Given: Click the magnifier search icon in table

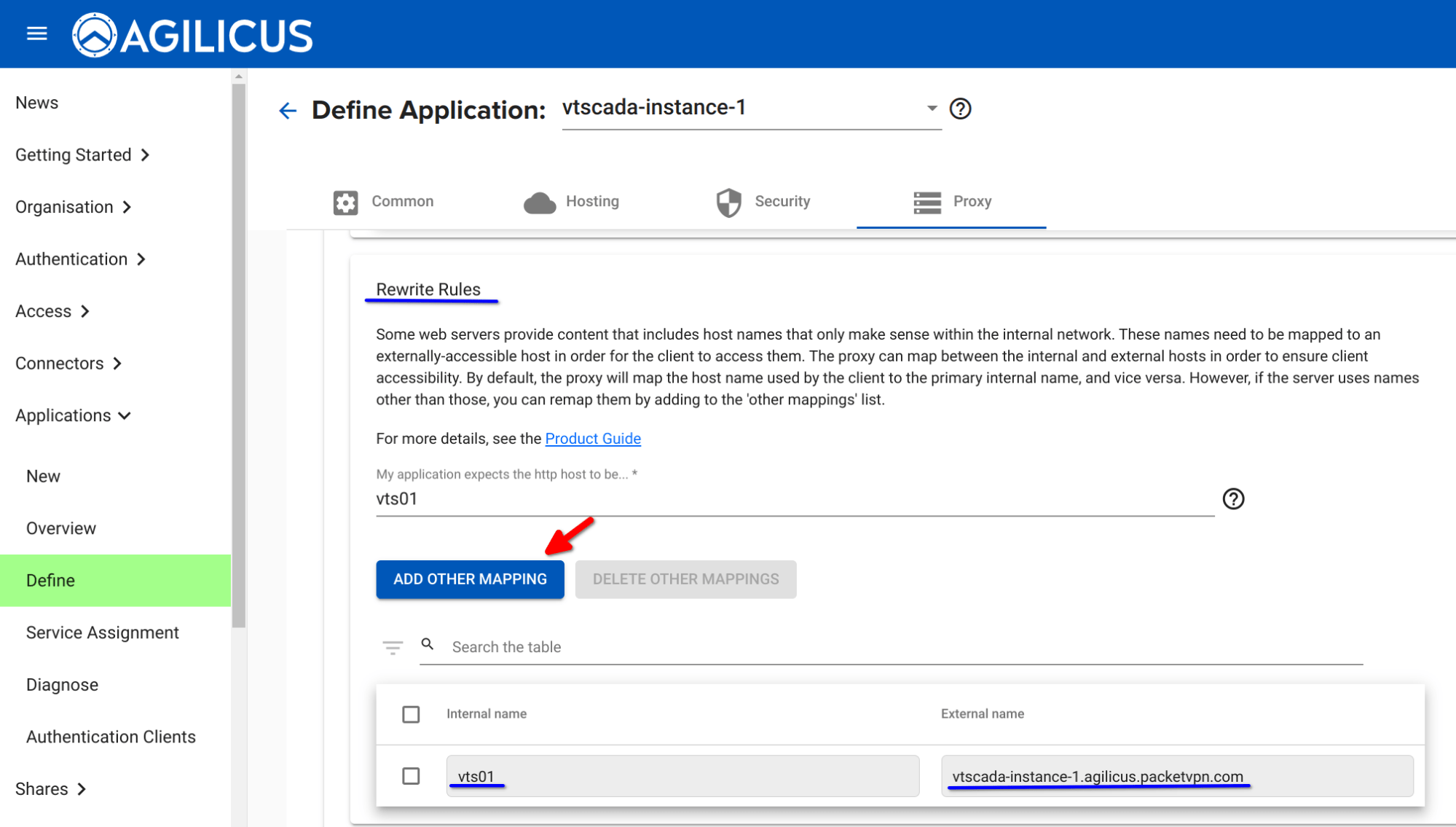Looking at the screenshot, I should click(428, 645).
